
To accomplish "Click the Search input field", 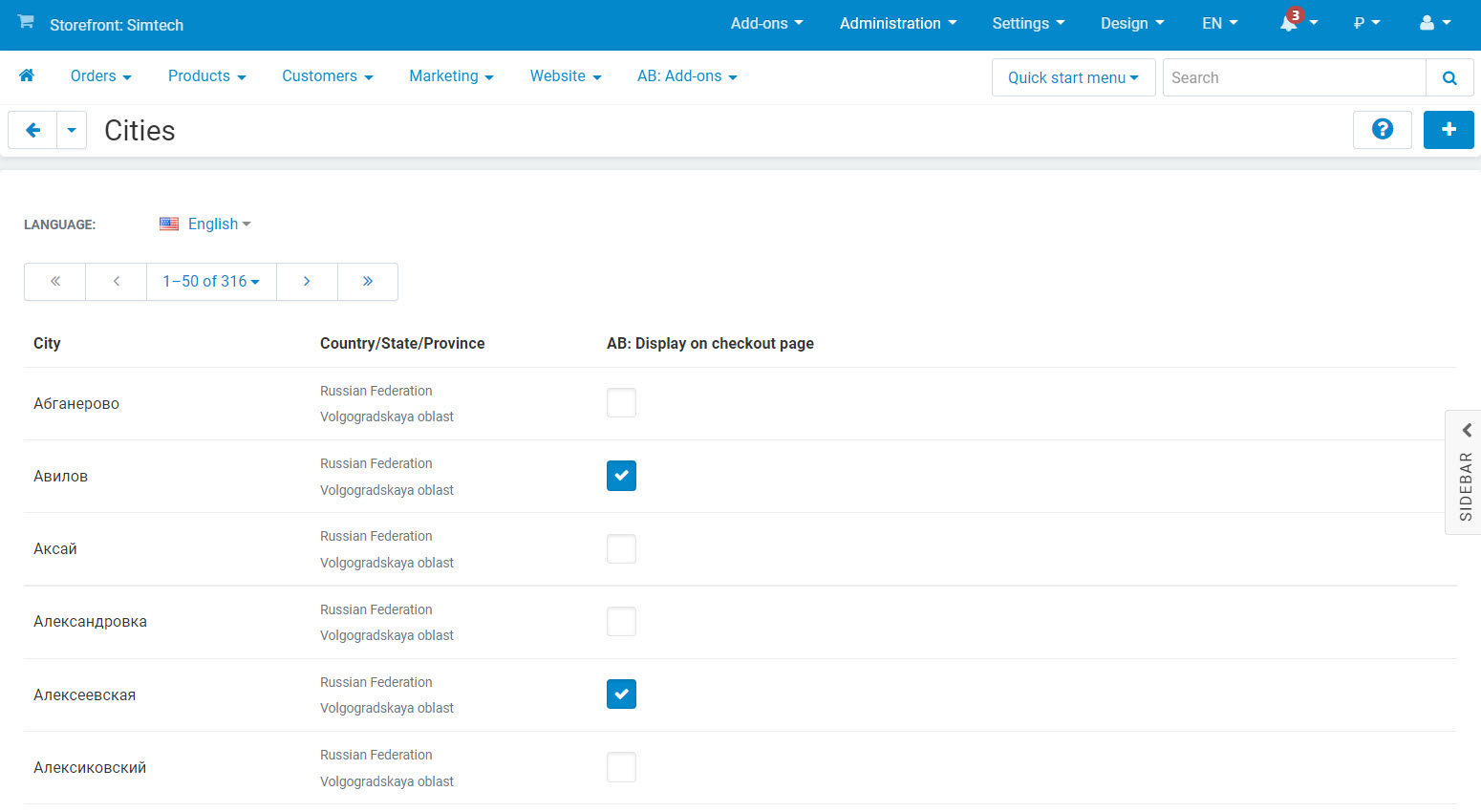I will (x=1294, y=78).
